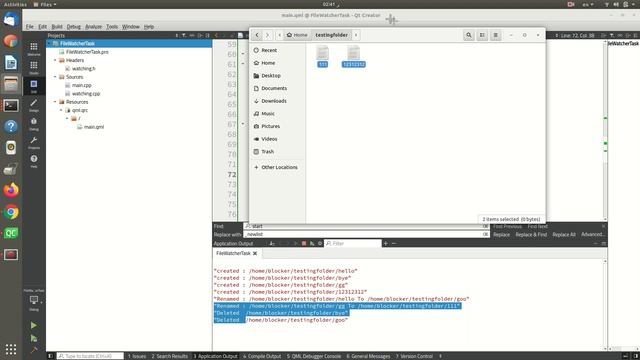The width and height of the screenshot is (640, 360).
Task: Open the Help menu in menu bar
Action: (149, 27)
